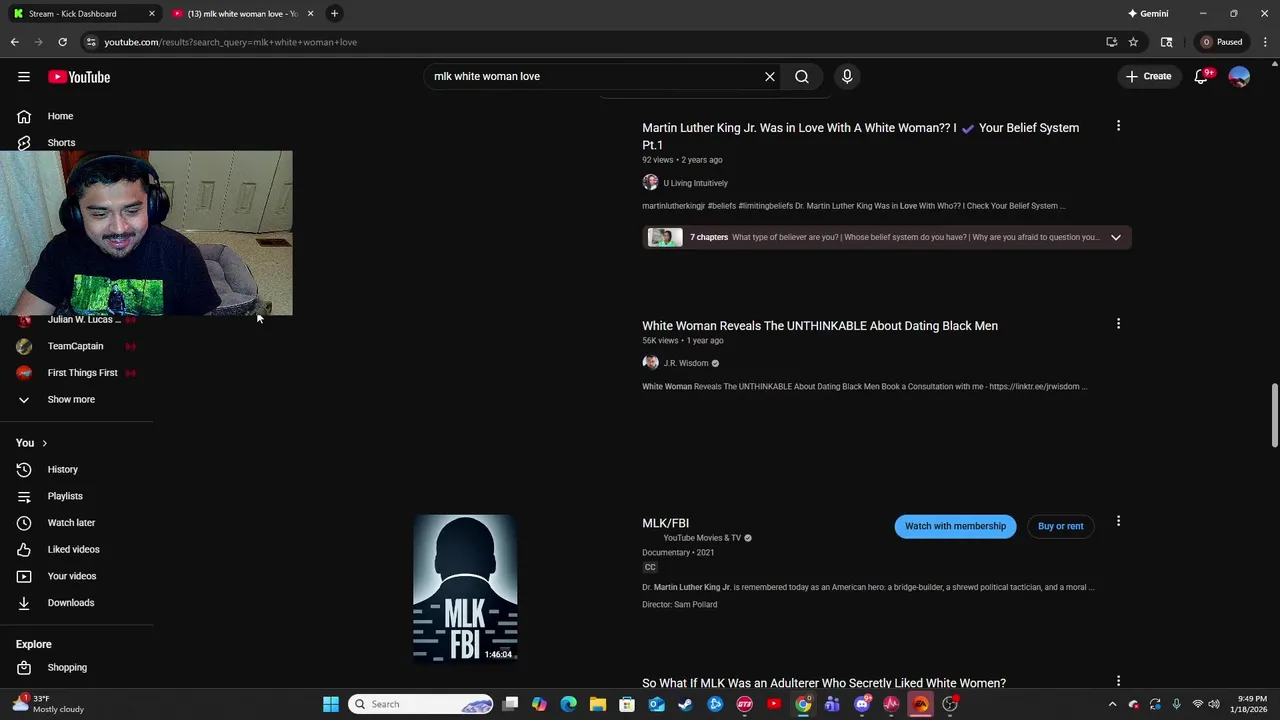Open Steam from taskbar
Viewport: 1280px width, 720px height.
tap(686, 704)
